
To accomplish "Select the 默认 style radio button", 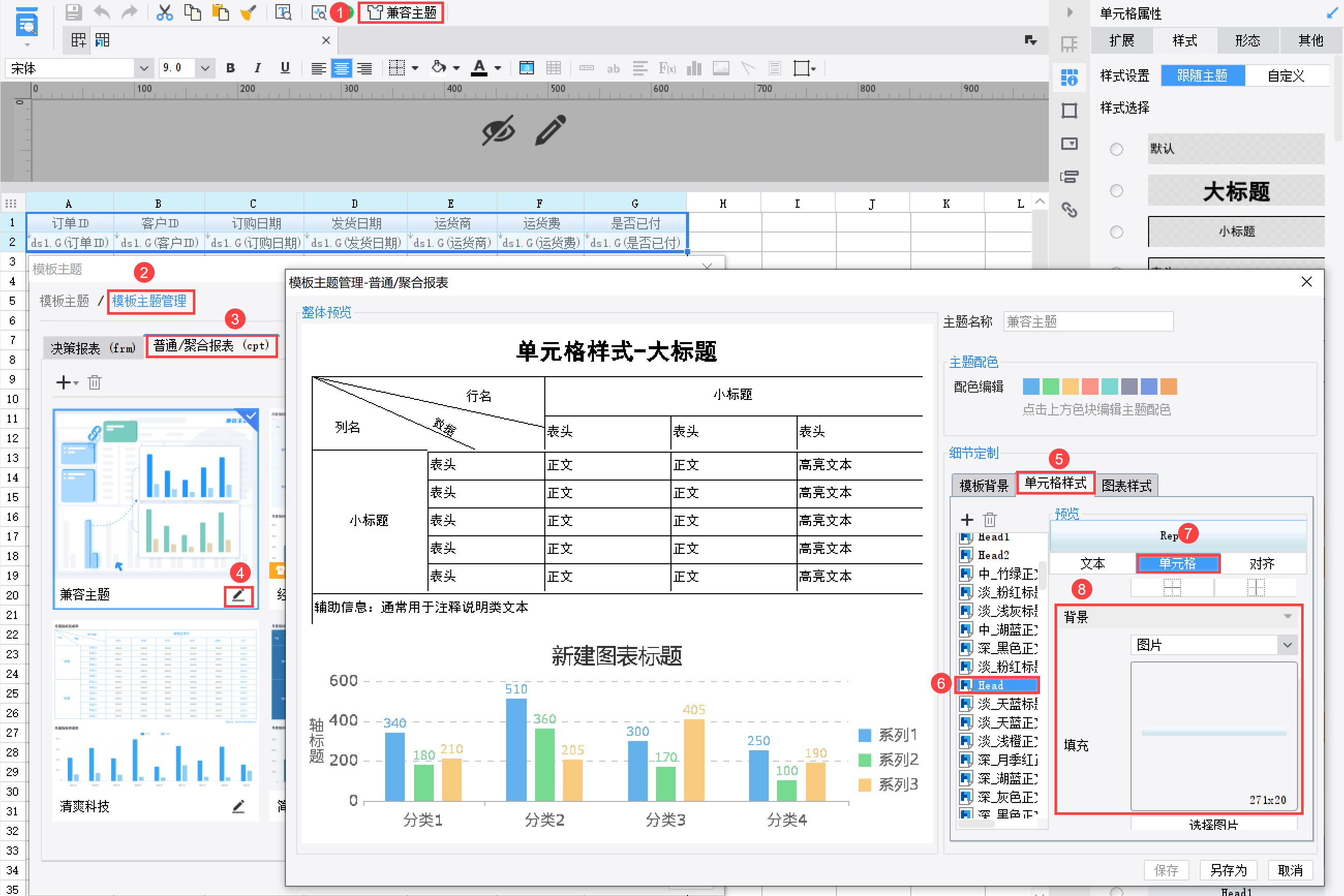I will click(1116, 149).
